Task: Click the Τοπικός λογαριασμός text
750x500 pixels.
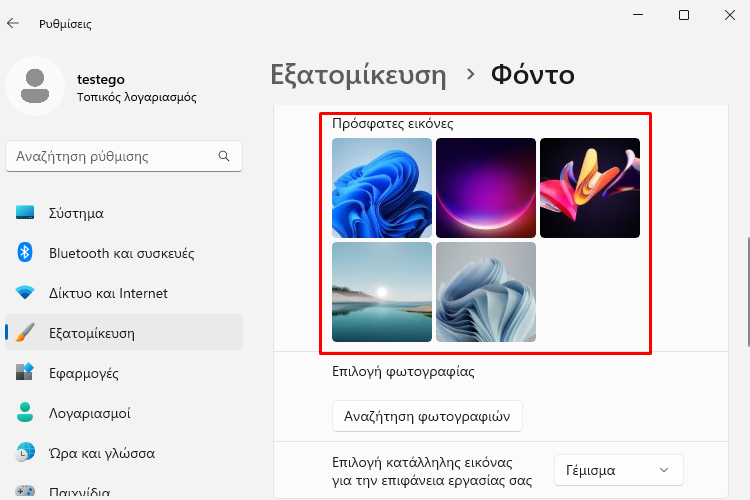Action: pyautogui.click(x=137, y=97)
